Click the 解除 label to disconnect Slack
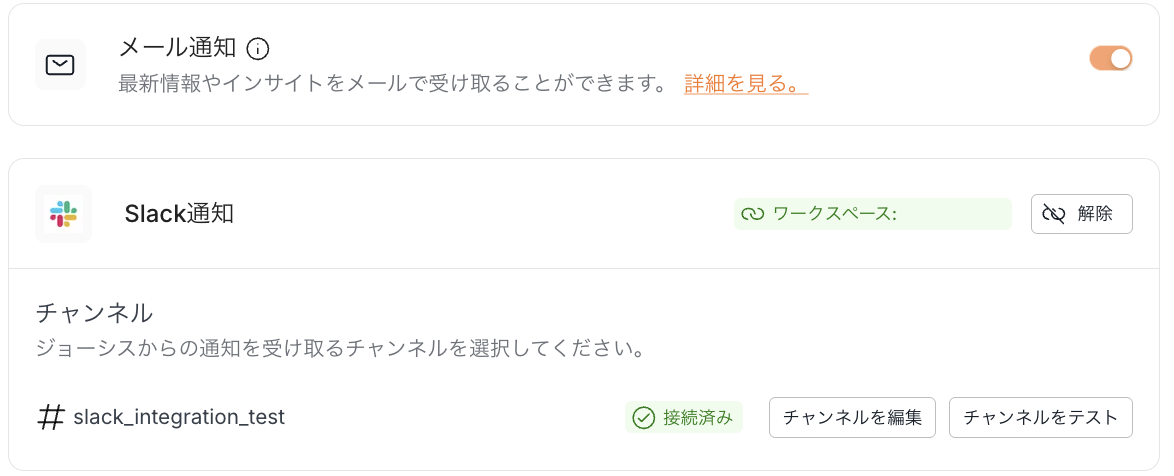This screenshot has width=1174, height=476. tap(1095, 214)
